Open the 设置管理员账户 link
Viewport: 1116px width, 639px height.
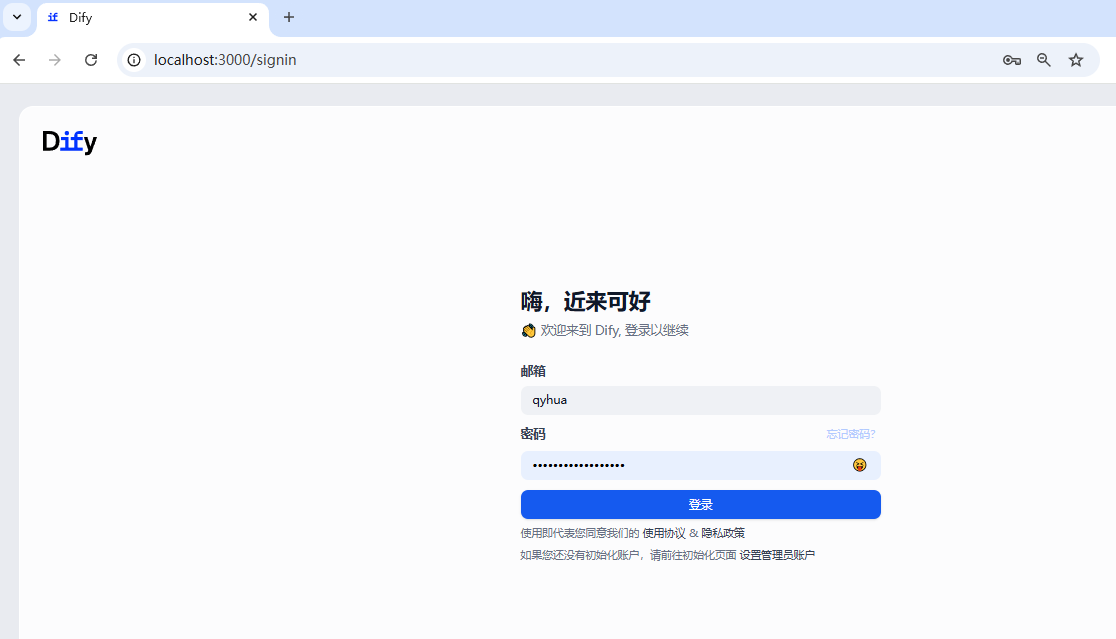tap(777, 555)
